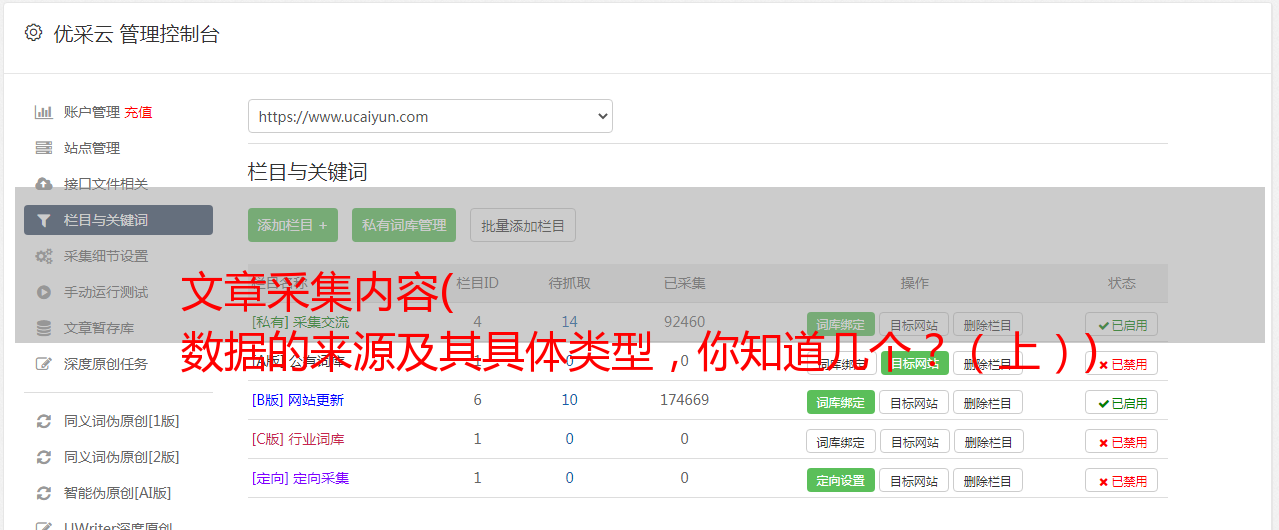The height and width of the screenshot is (530, 1279).
Task: Select 栏目与关键词 sidebar item
Action: (x=118, y=220)
